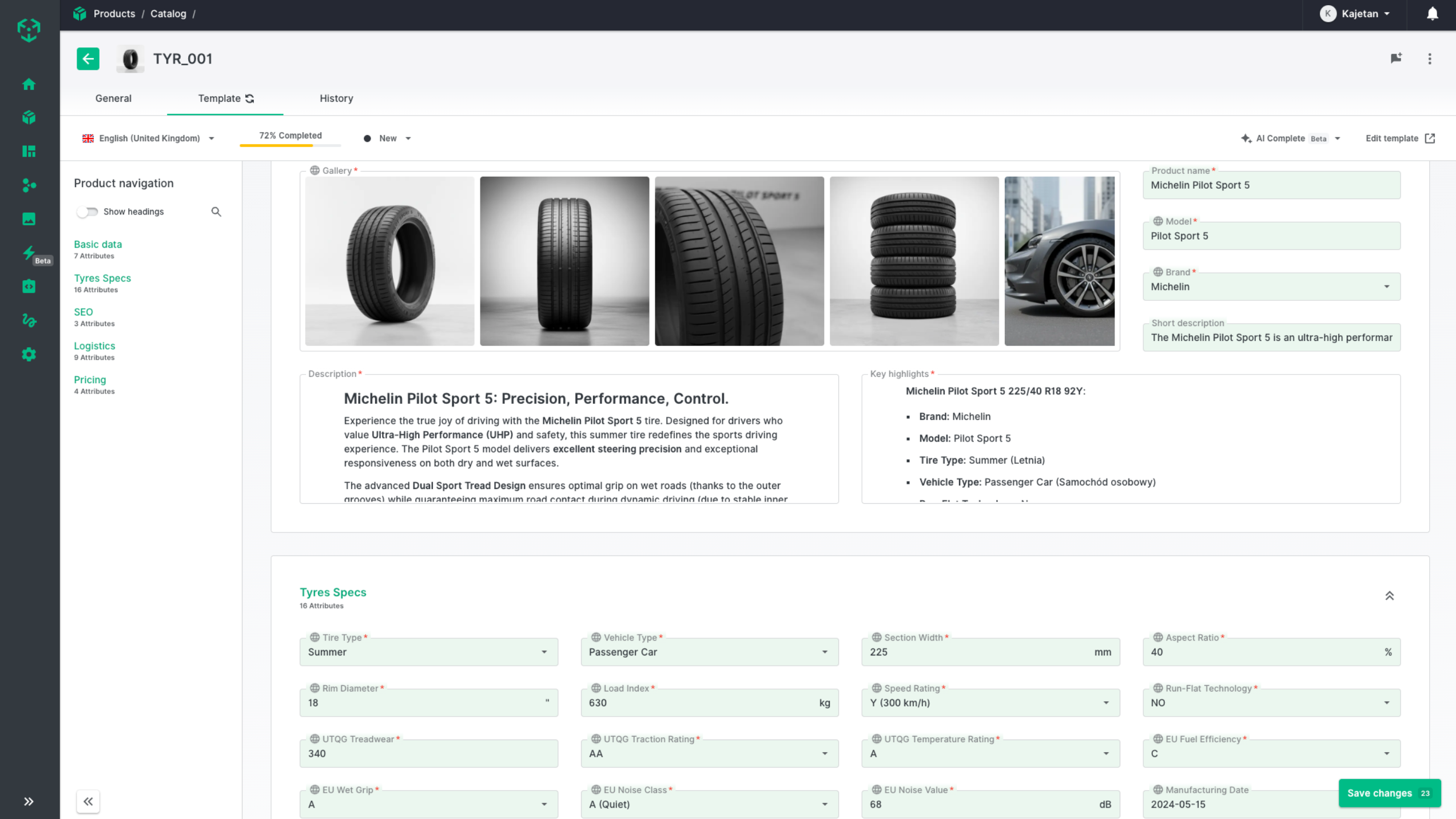Open the notifications bell

(1431, 14)
